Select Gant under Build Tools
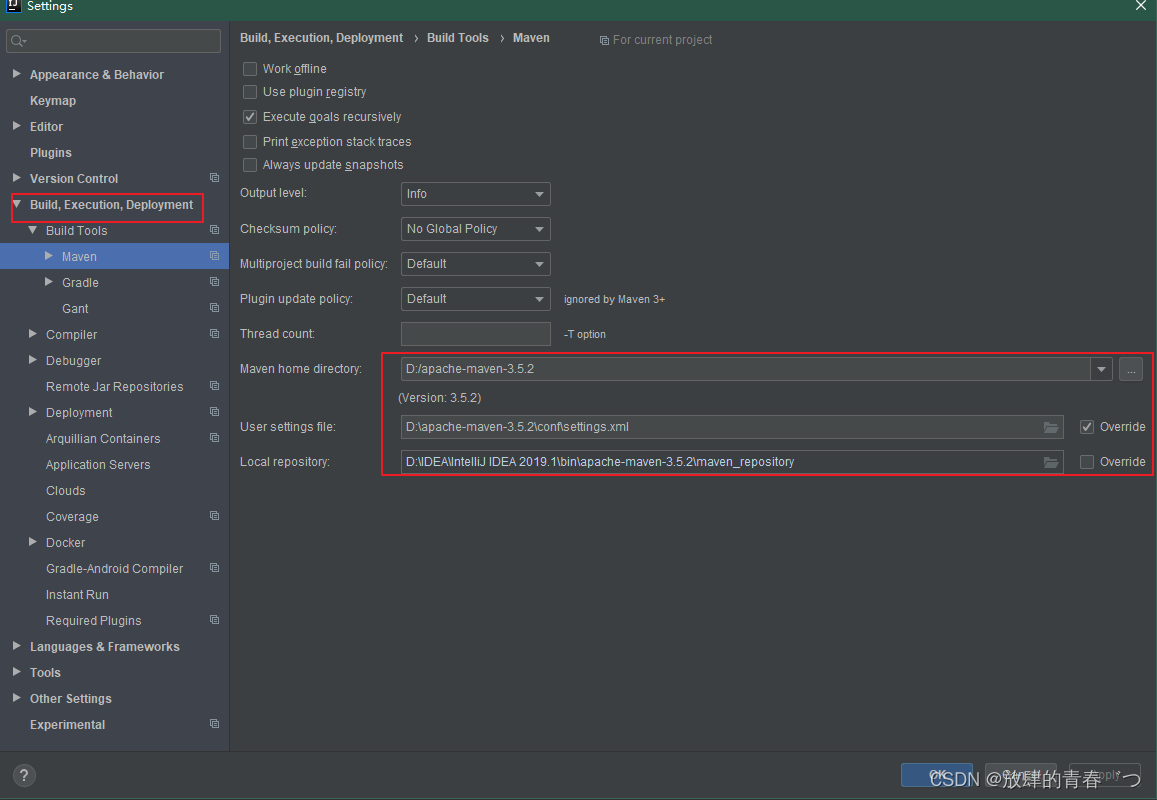 [75, 308]
